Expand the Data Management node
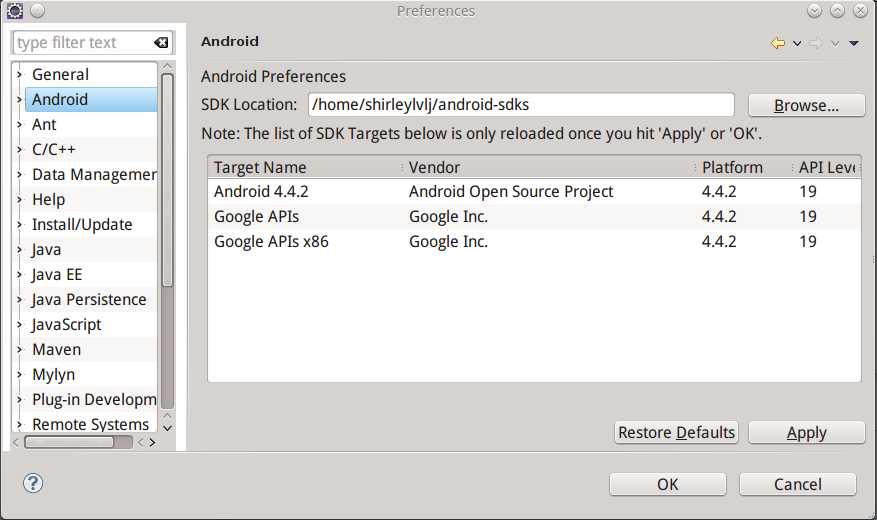 coord(19,174)
